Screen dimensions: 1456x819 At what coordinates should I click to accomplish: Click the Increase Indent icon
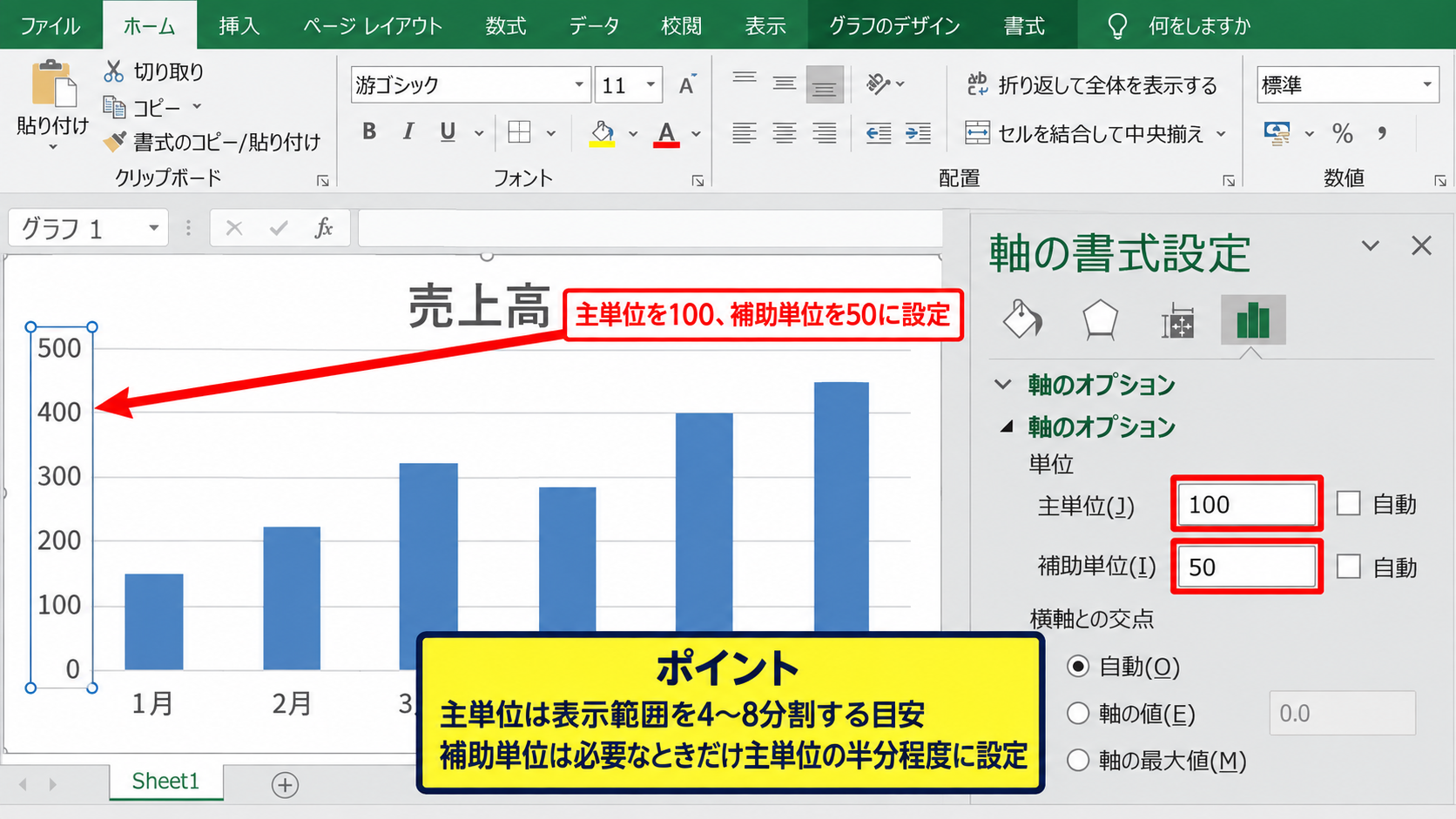click(x=919, y=132)
